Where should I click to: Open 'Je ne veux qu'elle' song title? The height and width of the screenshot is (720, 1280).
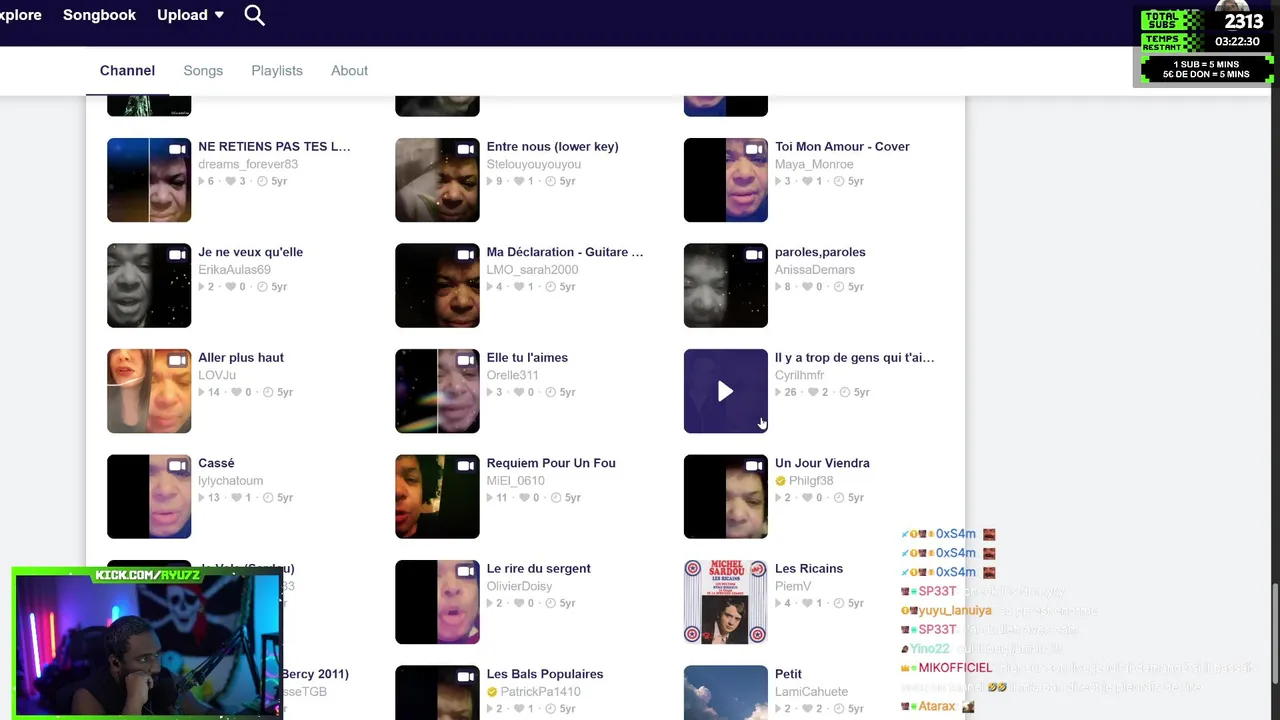click(250, 252)
